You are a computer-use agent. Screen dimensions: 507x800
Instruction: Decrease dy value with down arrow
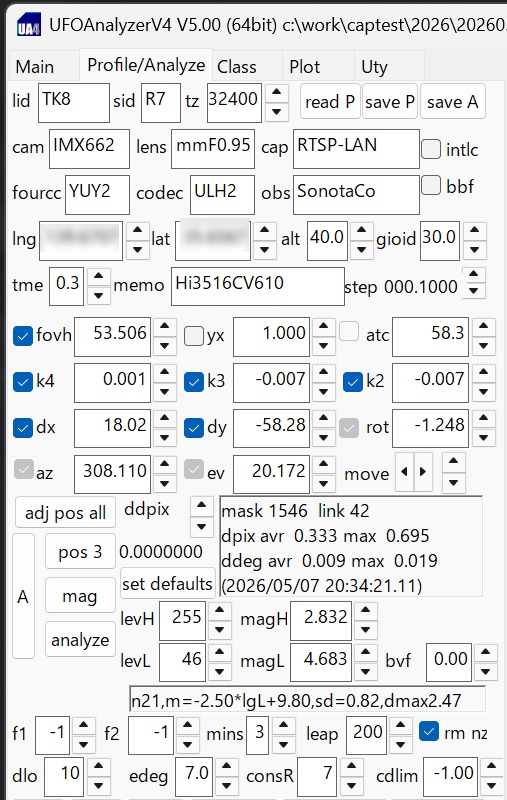click(323, 437)
